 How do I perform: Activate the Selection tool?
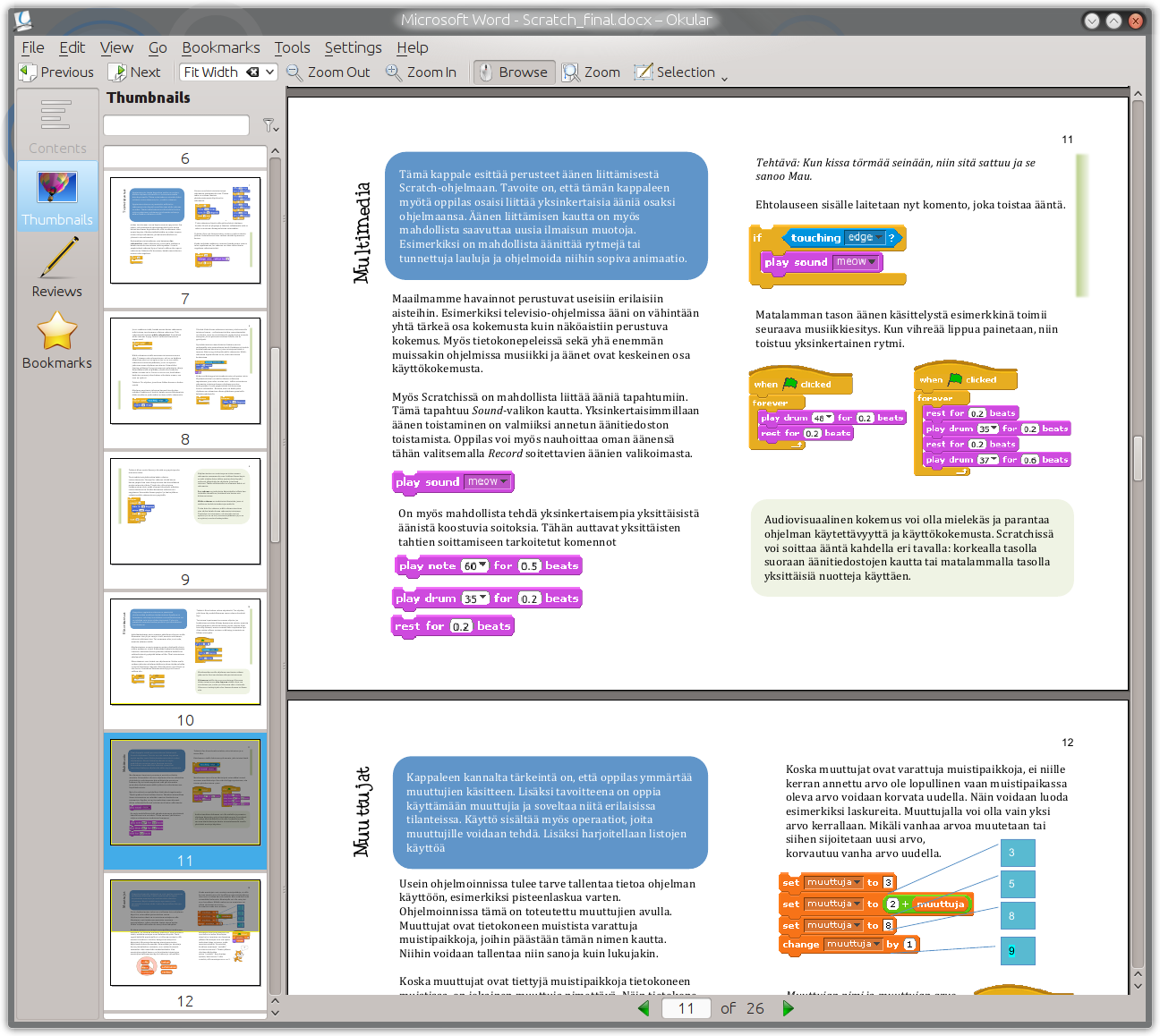675,72
